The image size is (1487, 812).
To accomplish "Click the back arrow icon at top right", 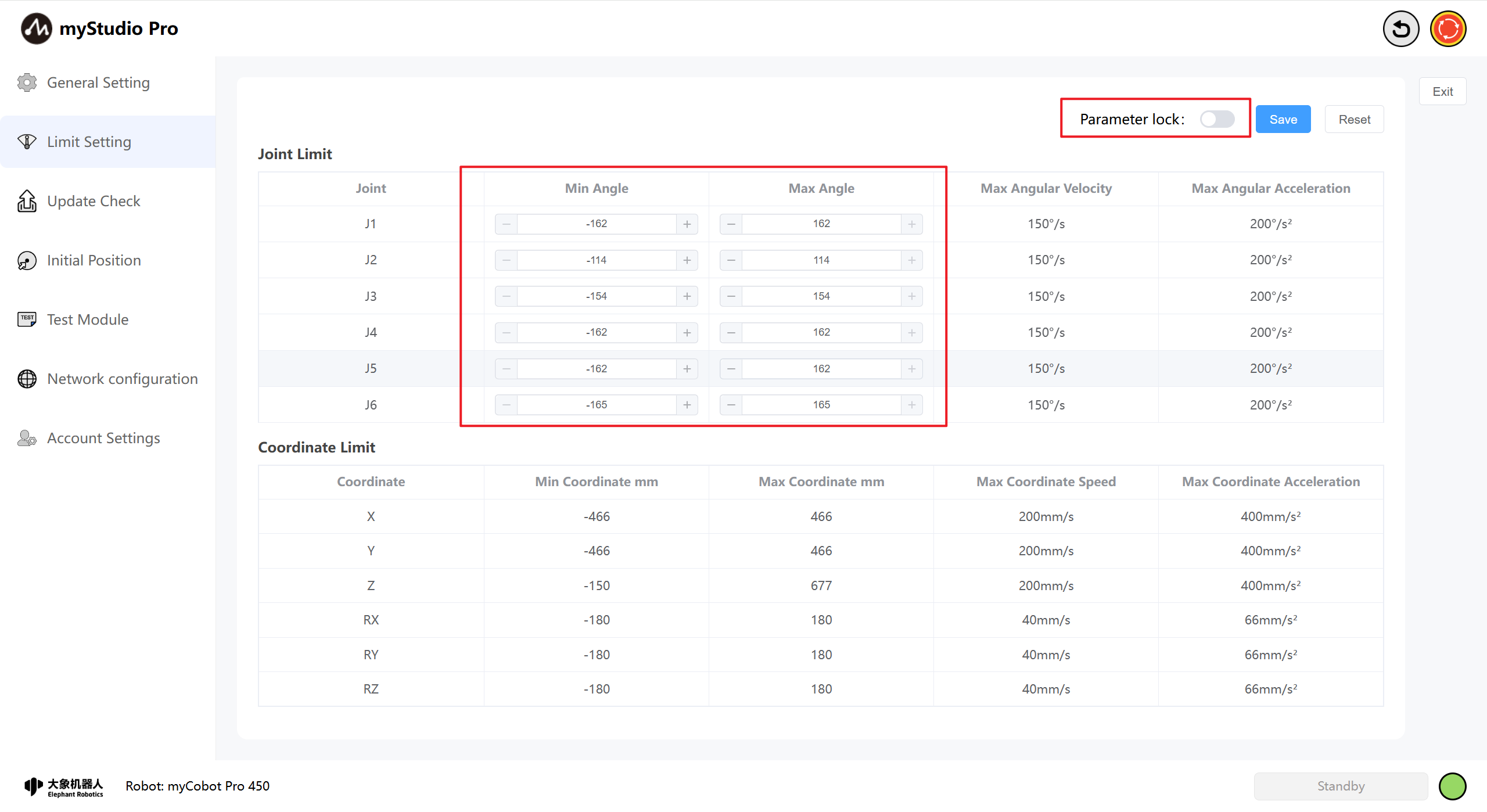I will pyautogui.click(x=1400, y=28).
